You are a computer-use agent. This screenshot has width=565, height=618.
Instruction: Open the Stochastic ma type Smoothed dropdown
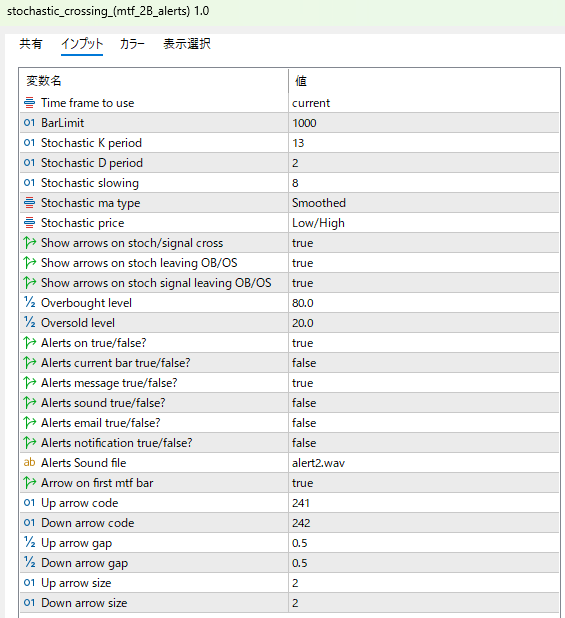pyautogui.click(x=424, y=203)
